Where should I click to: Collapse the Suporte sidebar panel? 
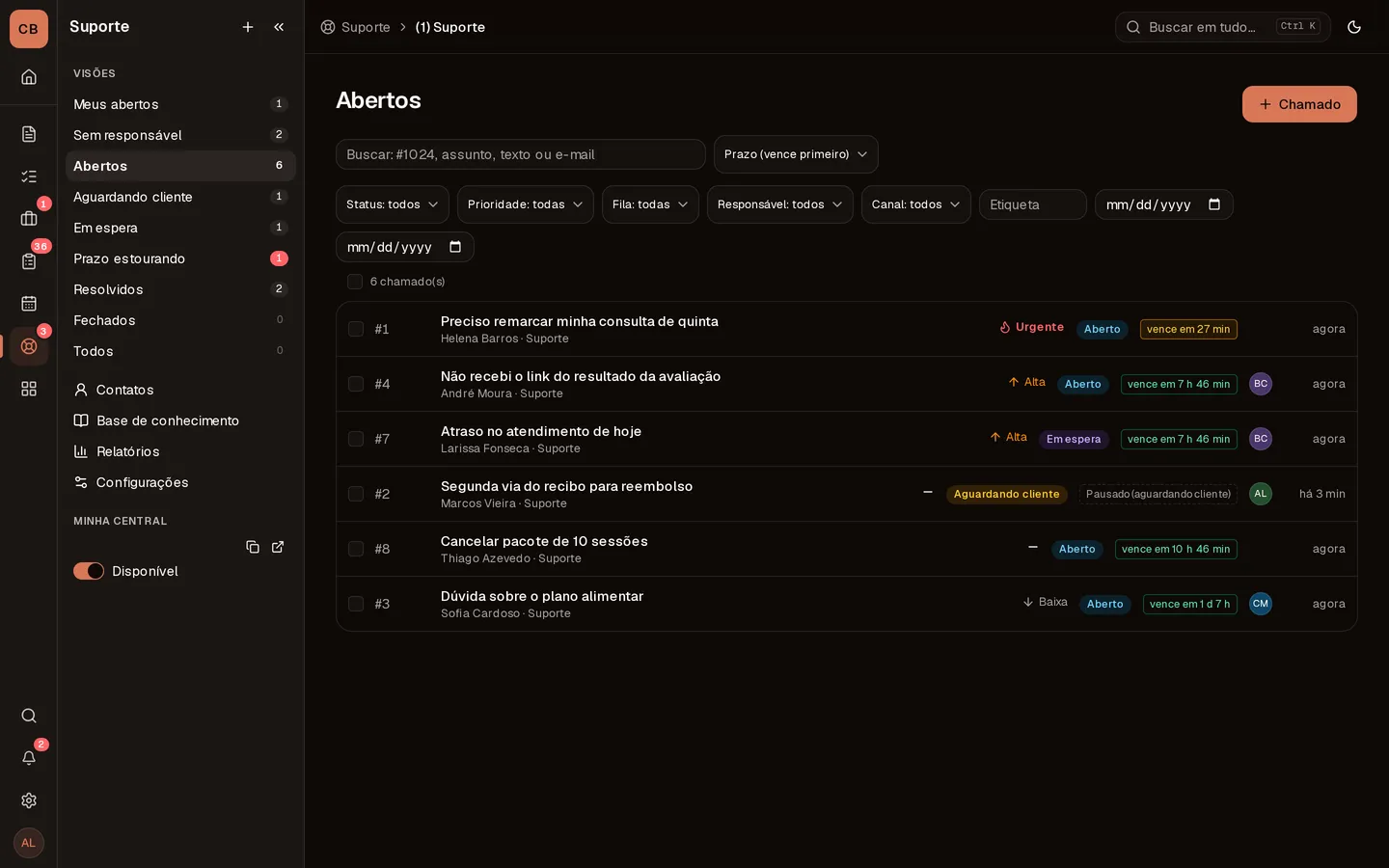click(x=279, y=27)
